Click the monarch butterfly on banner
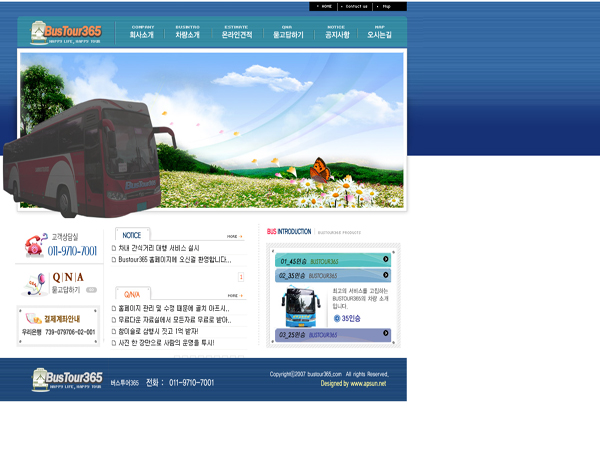The image size is (600, 450). tap(319, 169)
